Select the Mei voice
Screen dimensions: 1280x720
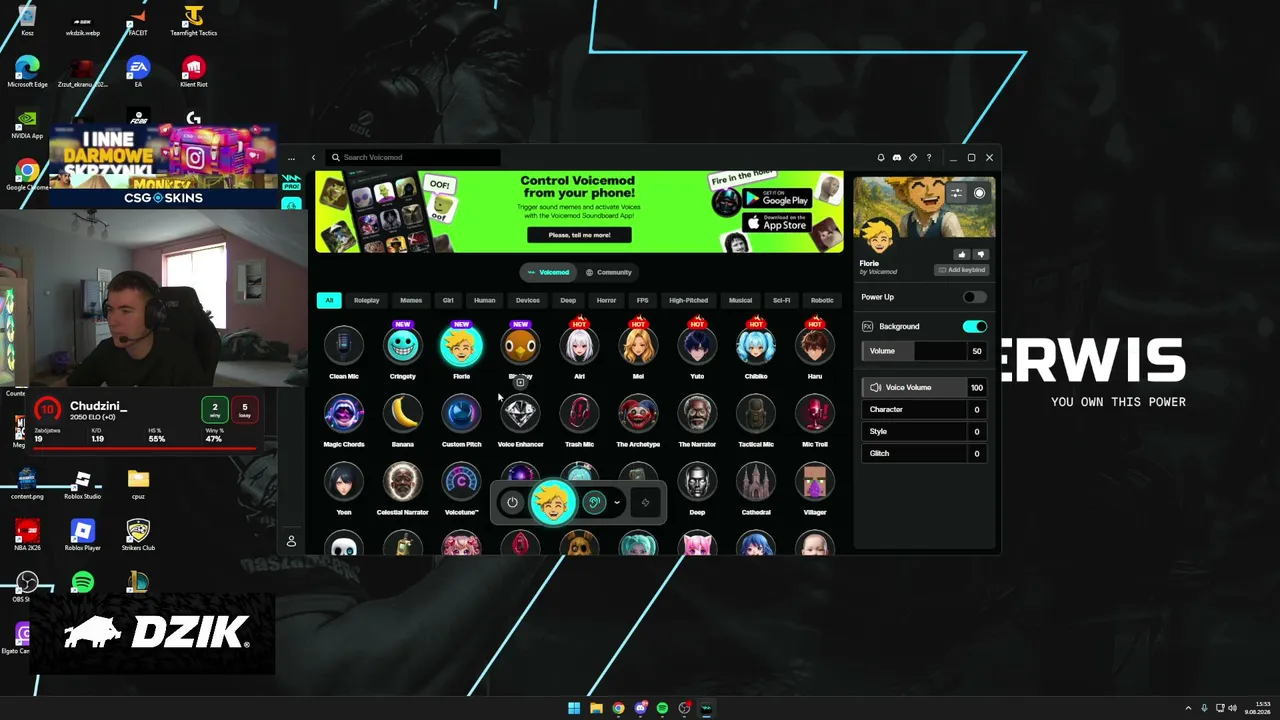coord(638,346)
